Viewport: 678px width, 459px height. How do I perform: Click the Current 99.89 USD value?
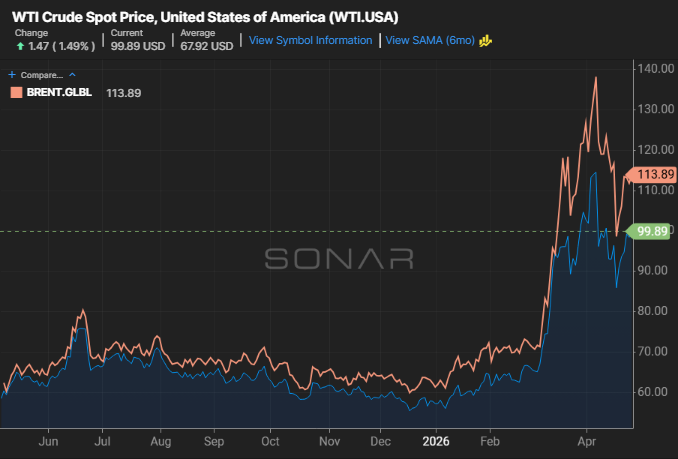point(138,46)
